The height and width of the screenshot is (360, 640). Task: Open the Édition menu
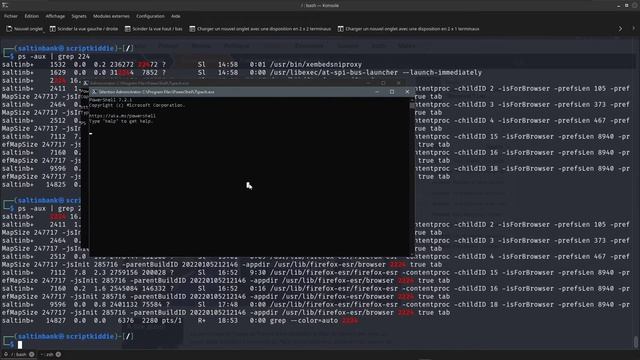coord(31,16)
